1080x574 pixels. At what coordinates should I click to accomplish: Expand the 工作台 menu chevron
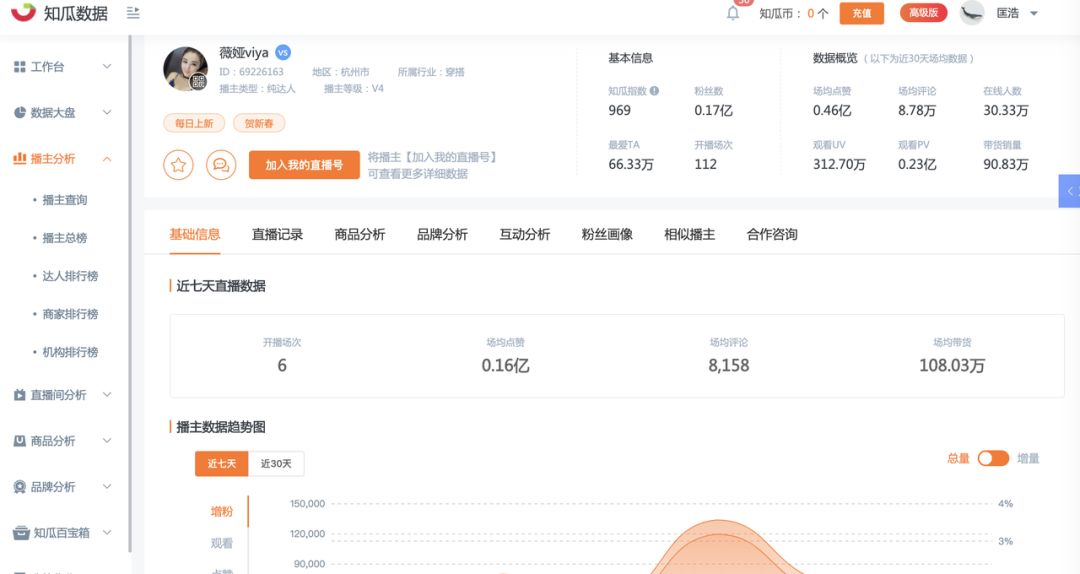point(107,67)
